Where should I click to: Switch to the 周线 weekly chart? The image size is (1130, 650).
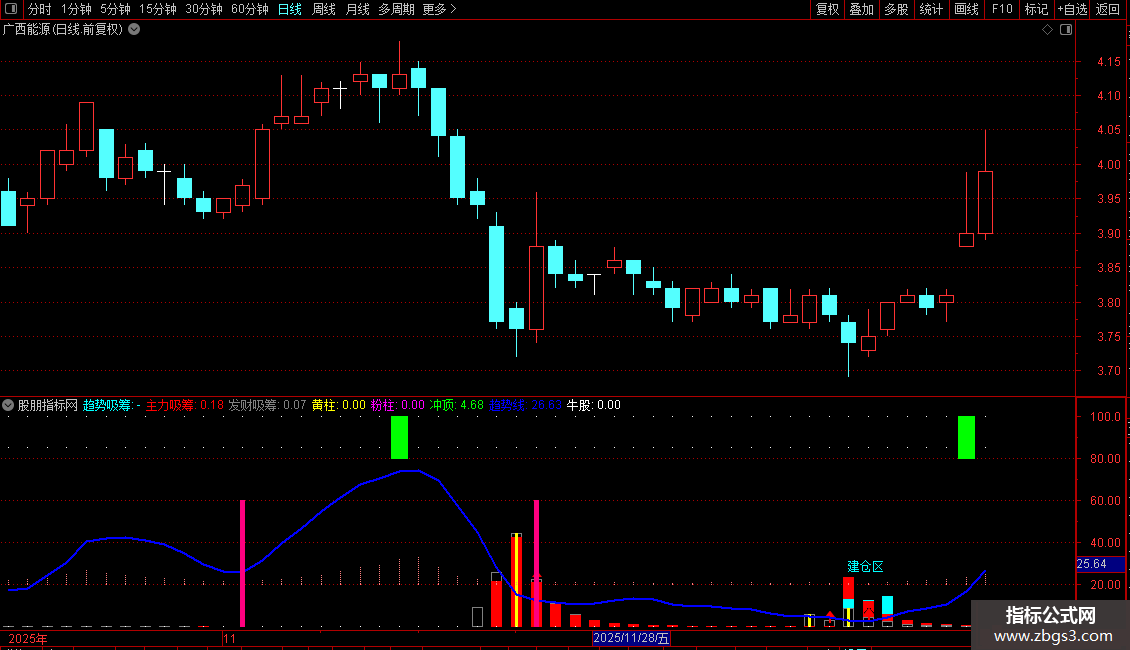click(x=324, y=9)
